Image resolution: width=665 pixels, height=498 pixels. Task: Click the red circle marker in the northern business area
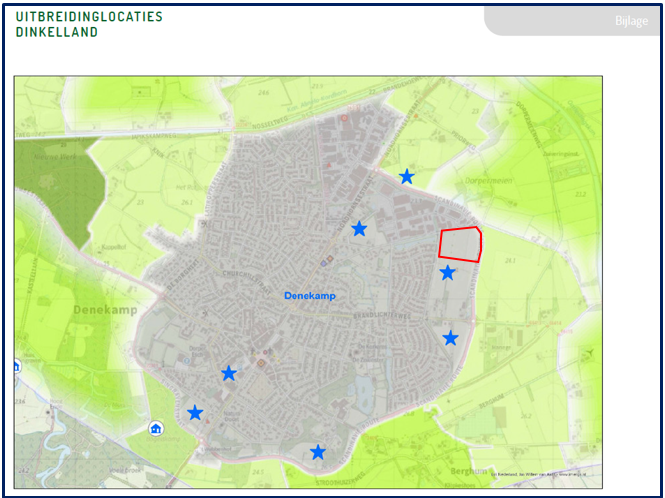[344, 118]
